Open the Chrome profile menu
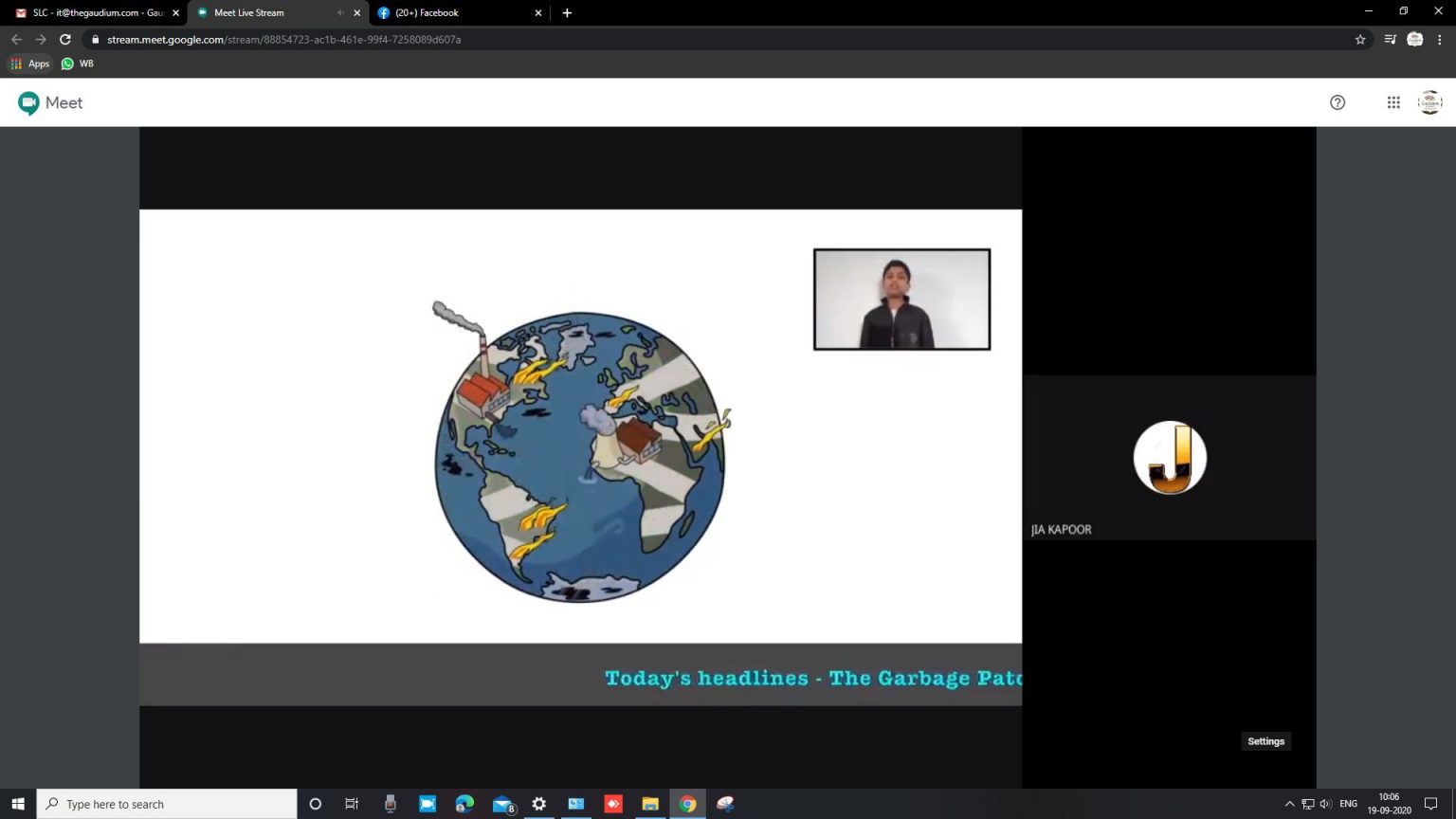This screenshot has height=819, width=1456. click(x=1415, y=40)
